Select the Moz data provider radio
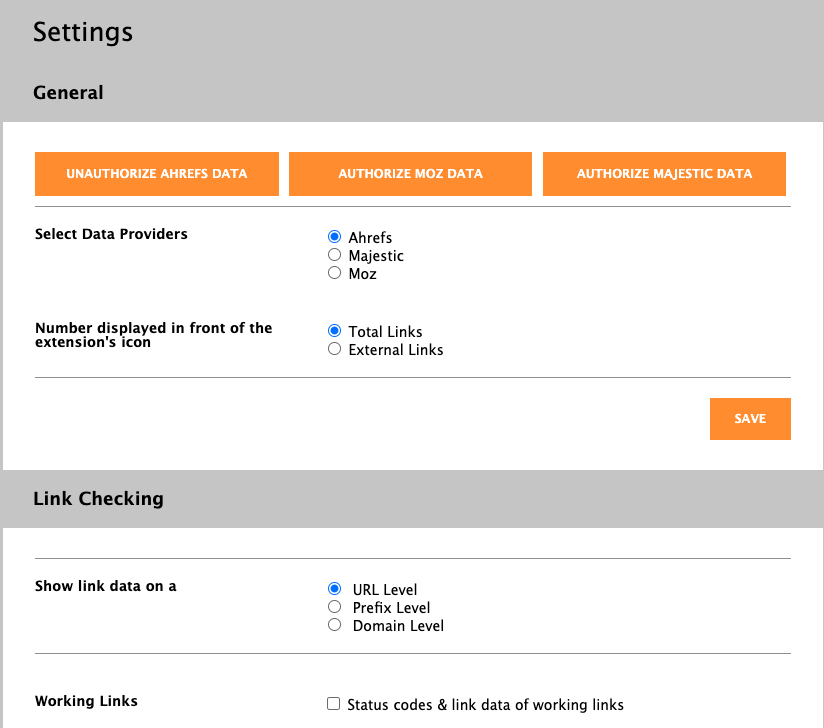Screen dimensions: 824x728 click(x=335, y=273)
